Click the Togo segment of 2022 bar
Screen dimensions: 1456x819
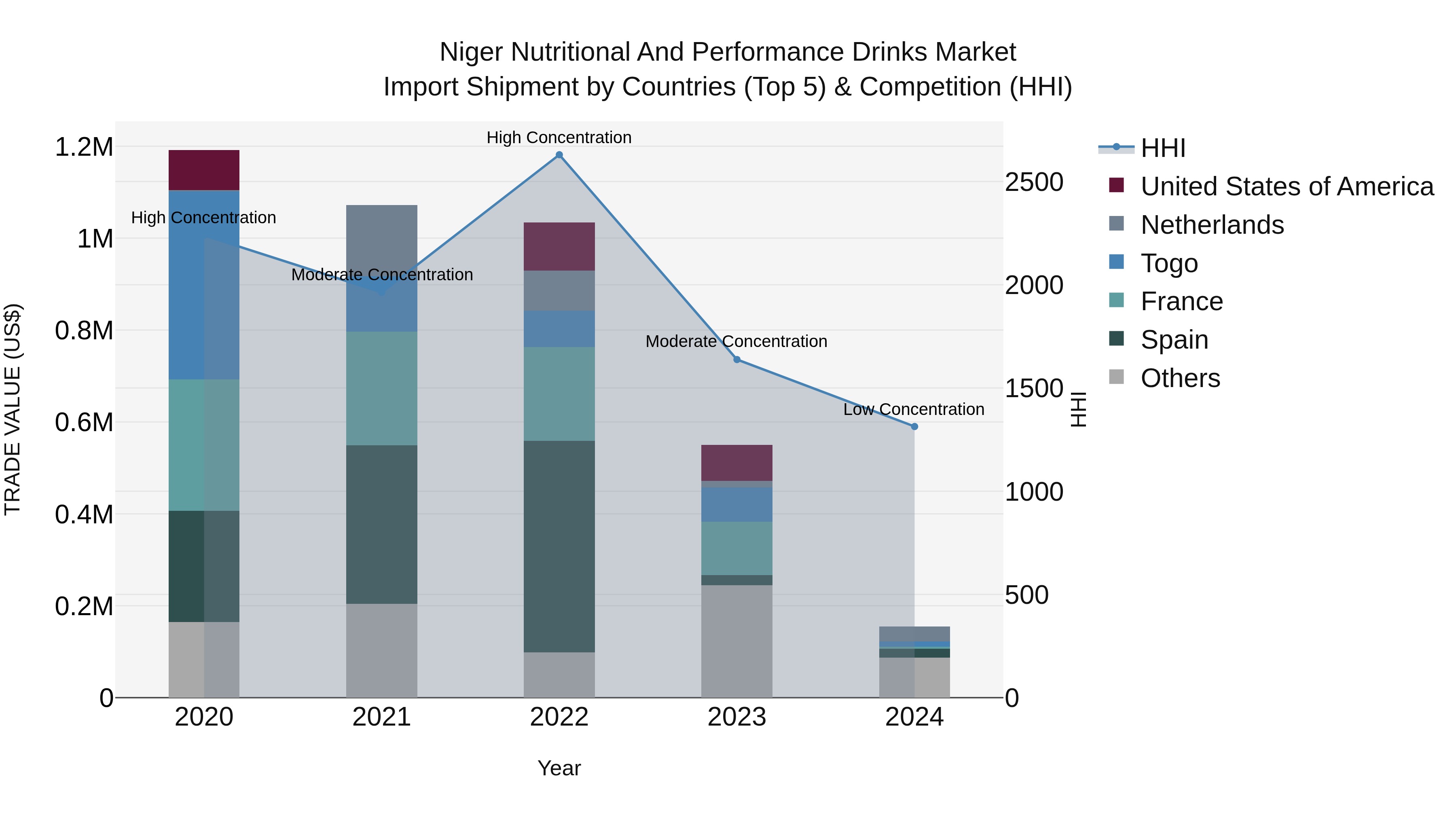pyautogui.click(x=559, y=328)
